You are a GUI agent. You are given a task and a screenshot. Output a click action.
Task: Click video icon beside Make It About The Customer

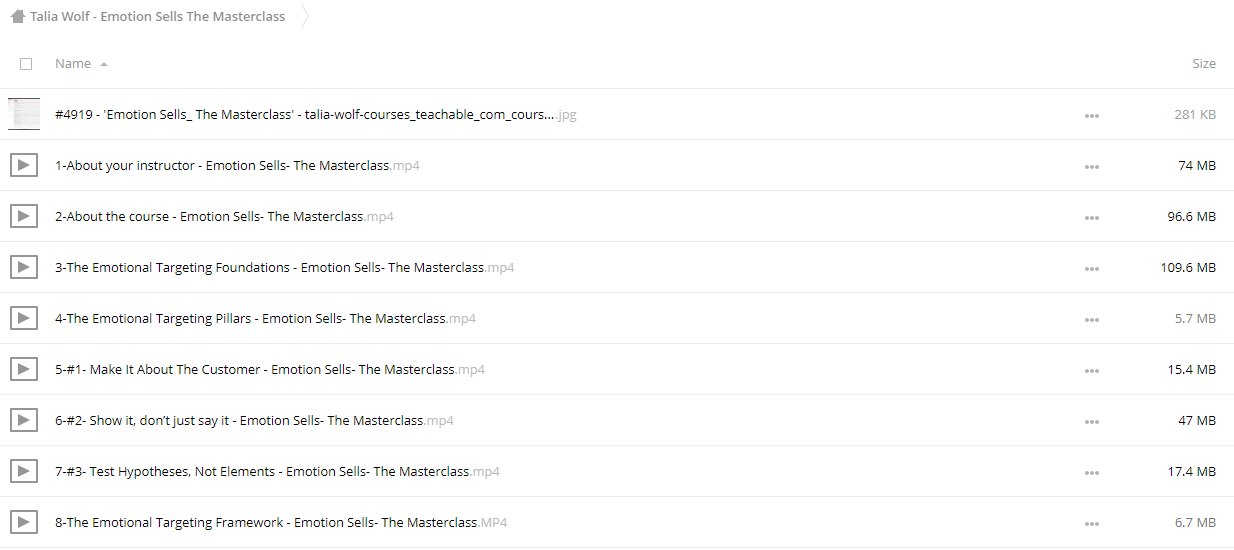(x=24, y=369)
